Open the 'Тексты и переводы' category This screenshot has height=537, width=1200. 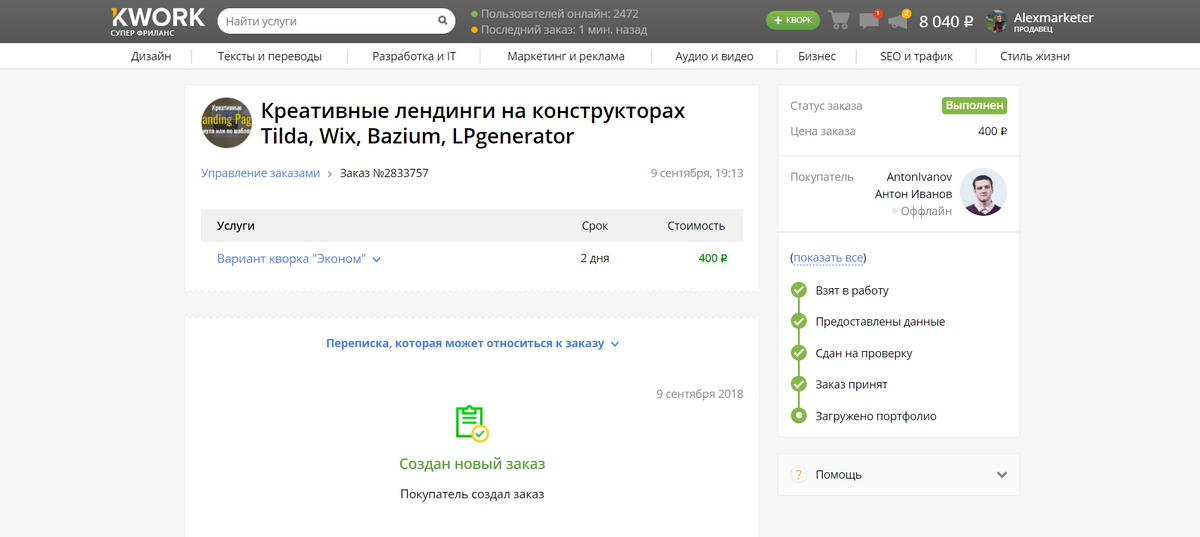click(x=270, y=56)
